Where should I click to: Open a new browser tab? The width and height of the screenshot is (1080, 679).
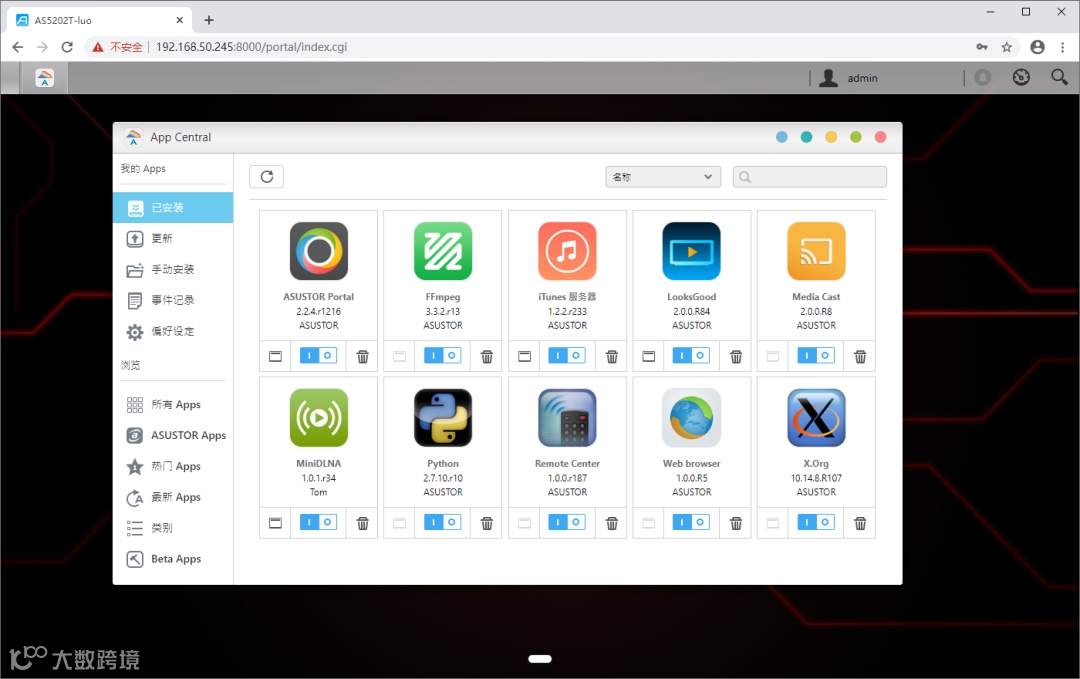click(209, 20)
